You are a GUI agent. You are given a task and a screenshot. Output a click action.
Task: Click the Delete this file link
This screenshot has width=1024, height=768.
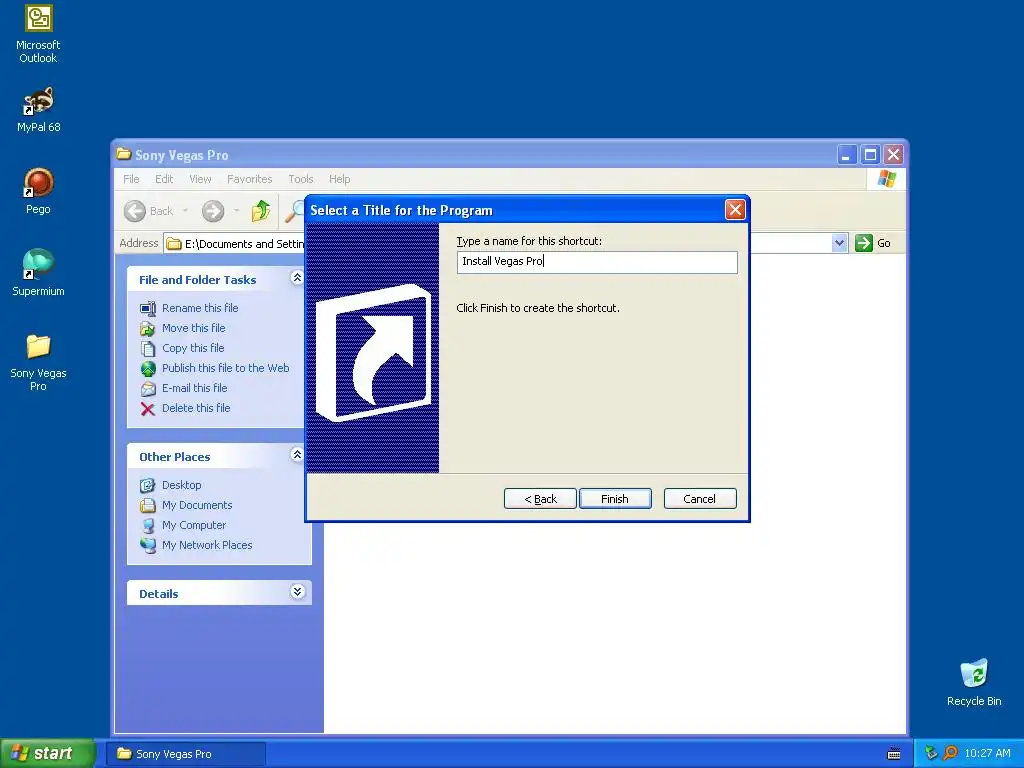coord(196,408)
